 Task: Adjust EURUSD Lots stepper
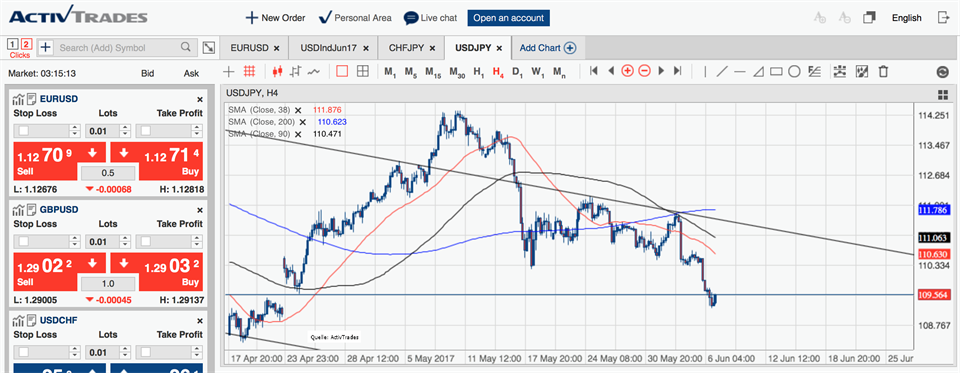click(125, 131)
